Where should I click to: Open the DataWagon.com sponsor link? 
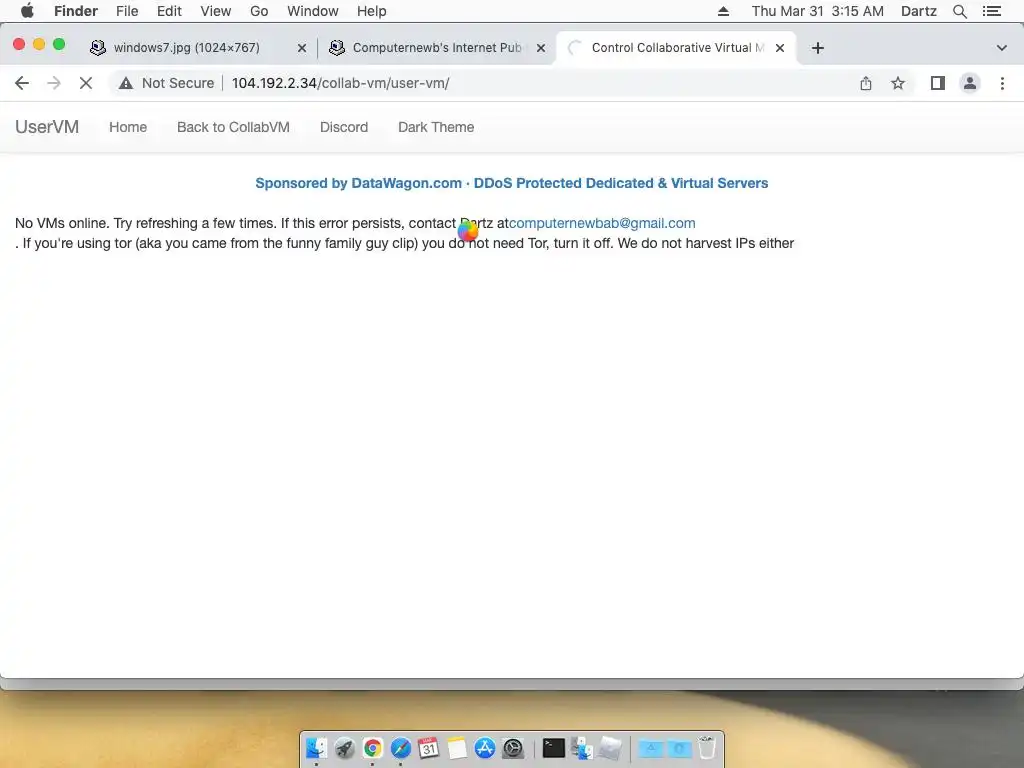(511, 183)
